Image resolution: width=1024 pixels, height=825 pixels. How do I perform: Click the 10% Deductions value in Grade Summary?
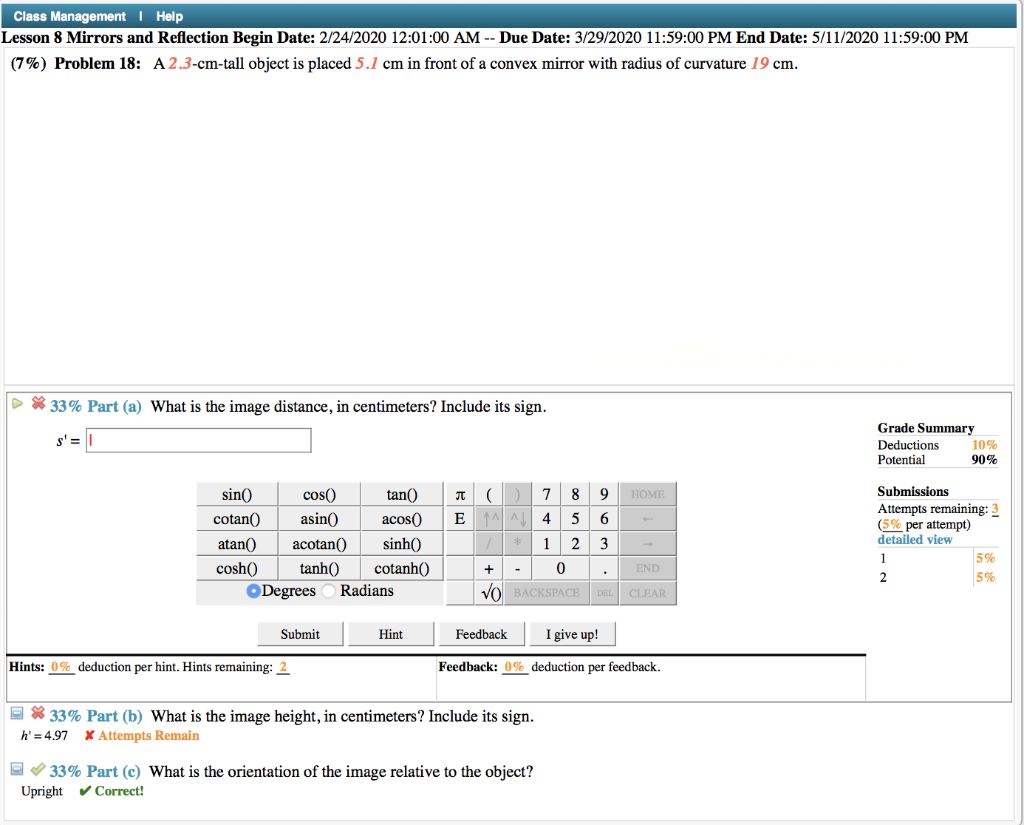(984, 445)
